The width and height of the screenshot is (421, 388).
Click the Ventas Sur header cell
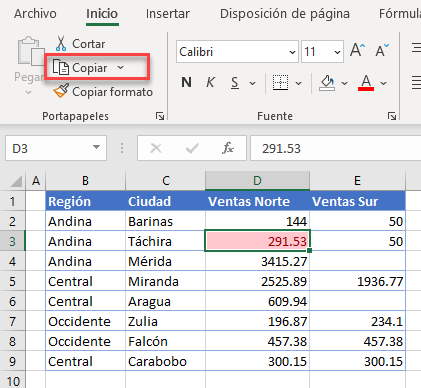point(358,201)
